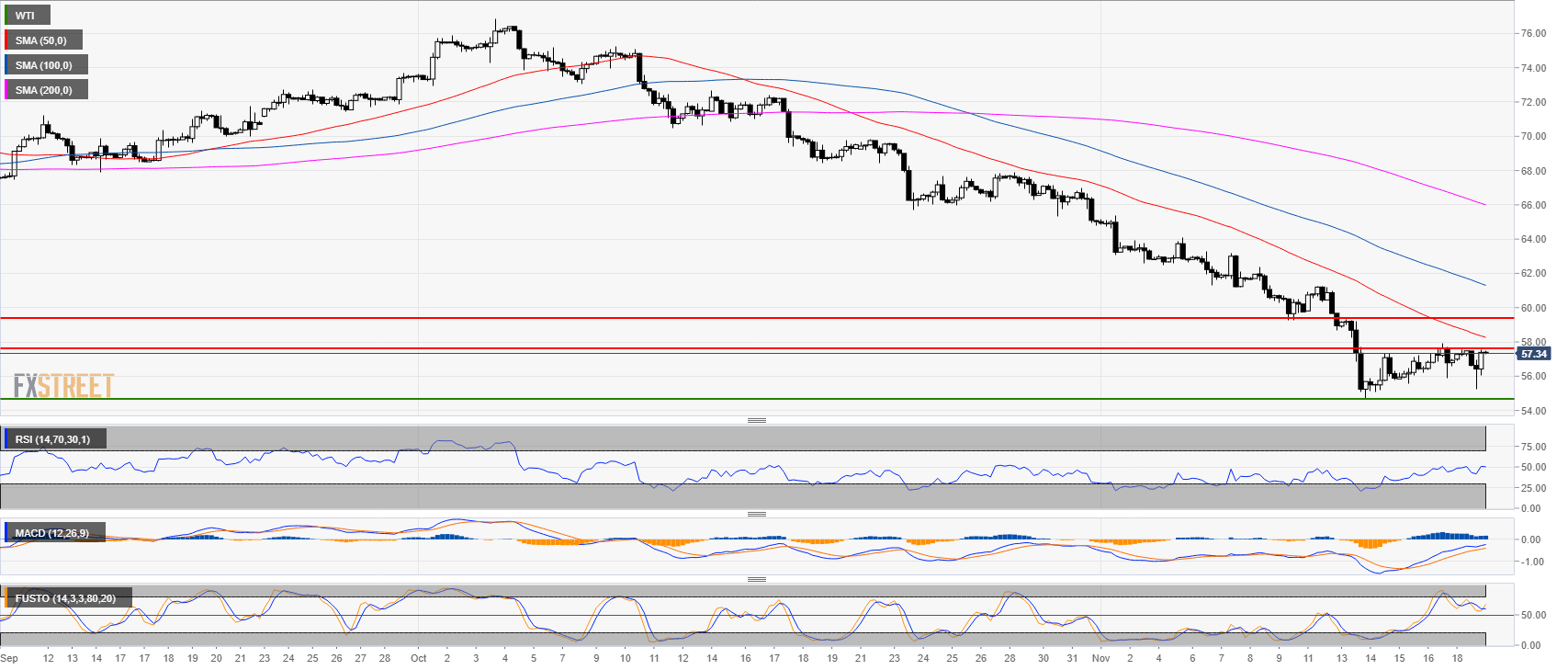Click the WTI symbol label

[26, 16]
